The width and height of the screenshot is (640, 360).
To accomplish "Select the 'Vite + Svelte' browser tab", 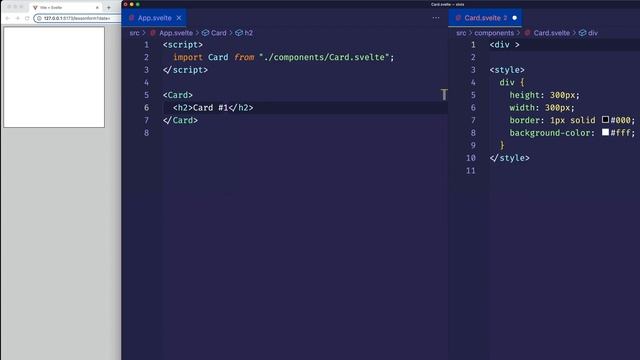I will pyautogui.click(x=65, y=7).
